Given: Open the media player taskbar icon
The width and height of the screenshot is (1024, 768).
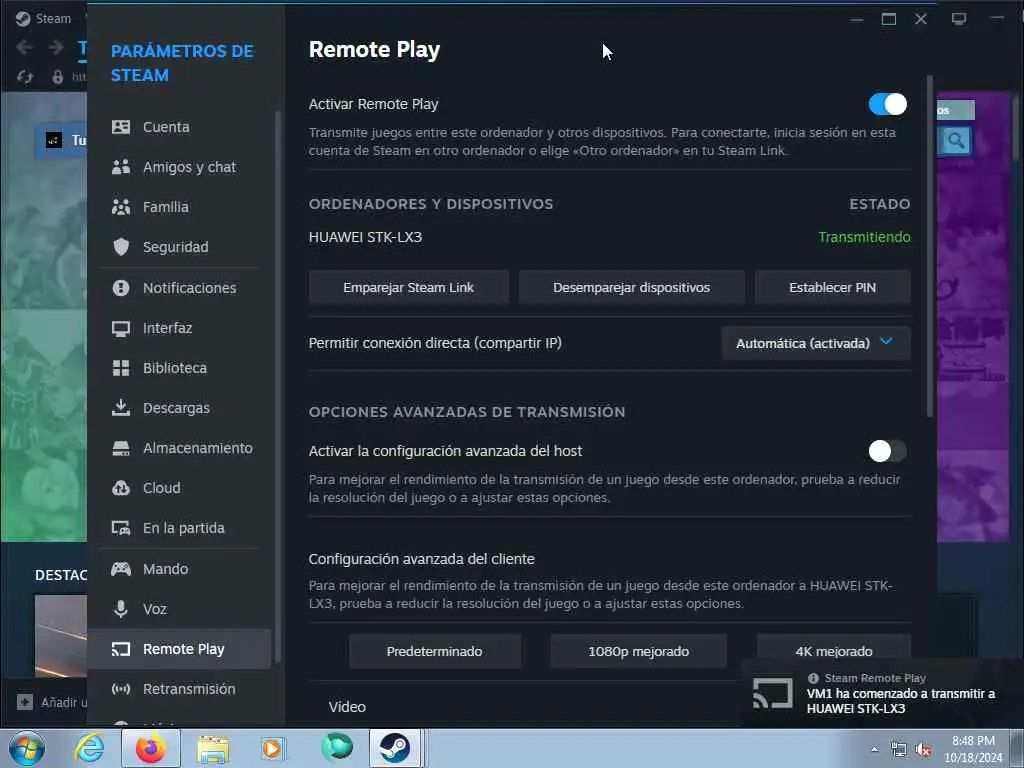Looking at the screenshot, I should (273, 748).
